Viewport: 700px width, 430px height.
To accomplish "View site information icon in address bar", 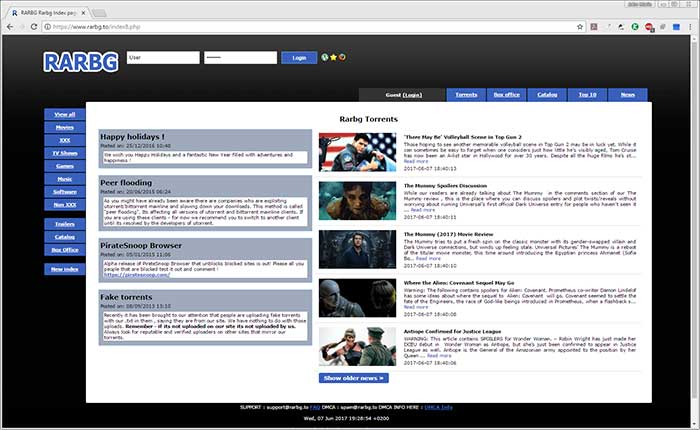I will click(x=48, y=27).
